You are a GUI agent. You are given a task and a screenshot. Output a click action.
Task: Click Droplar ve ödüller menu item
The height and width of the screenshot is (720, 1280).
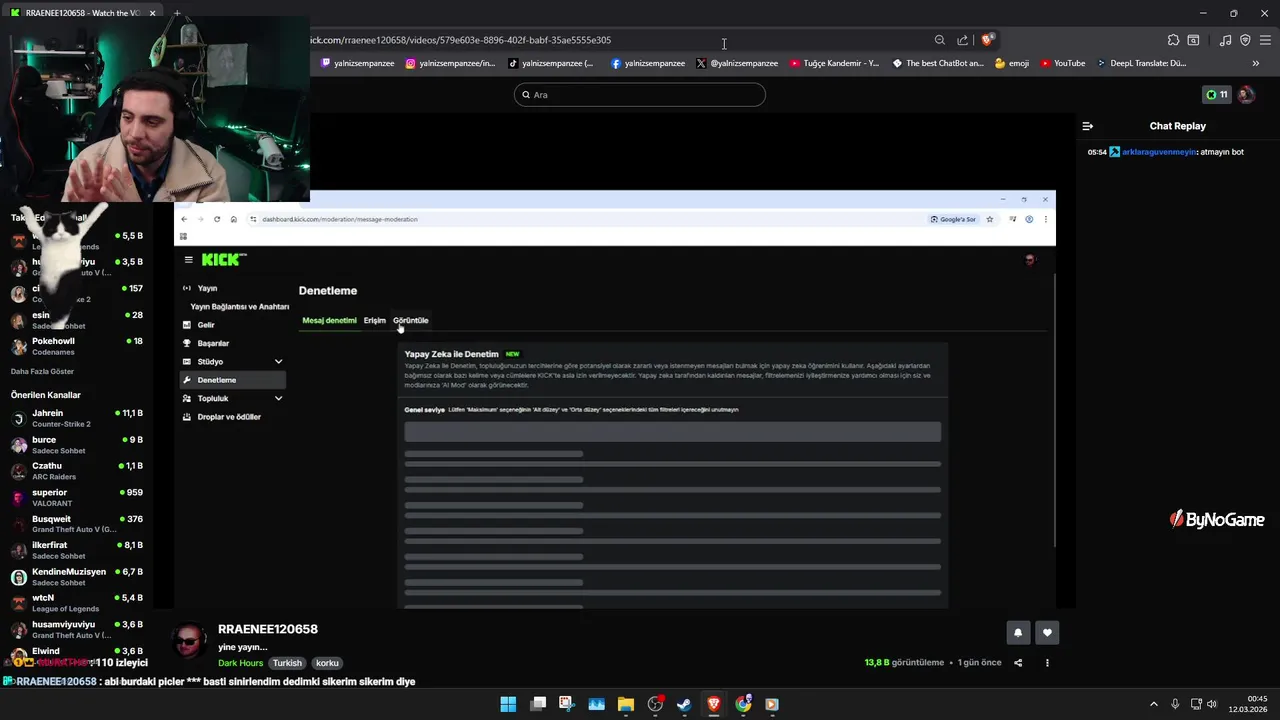229,417
